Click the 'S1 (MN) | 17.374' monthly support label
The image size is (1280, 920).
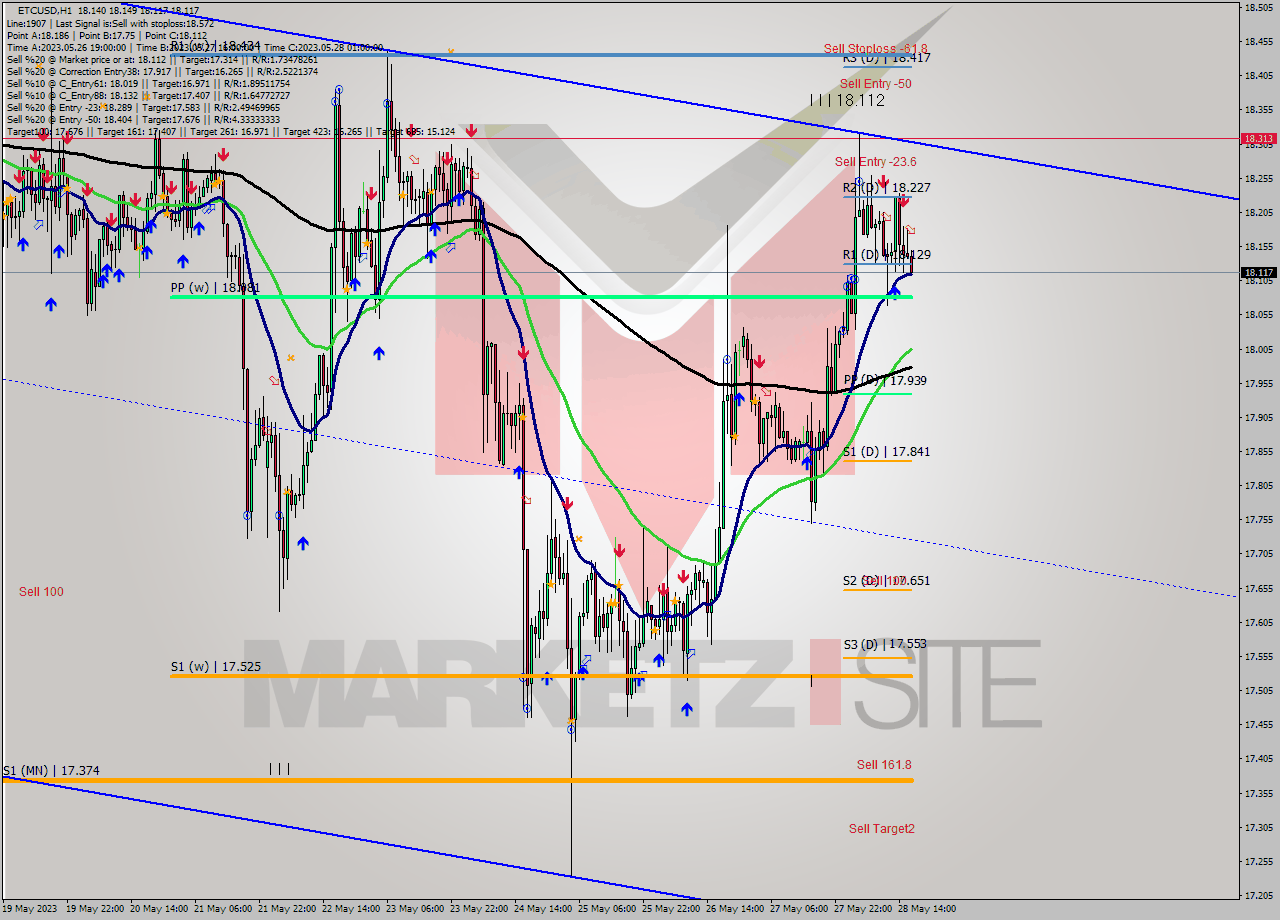click(x=51, y=771)
